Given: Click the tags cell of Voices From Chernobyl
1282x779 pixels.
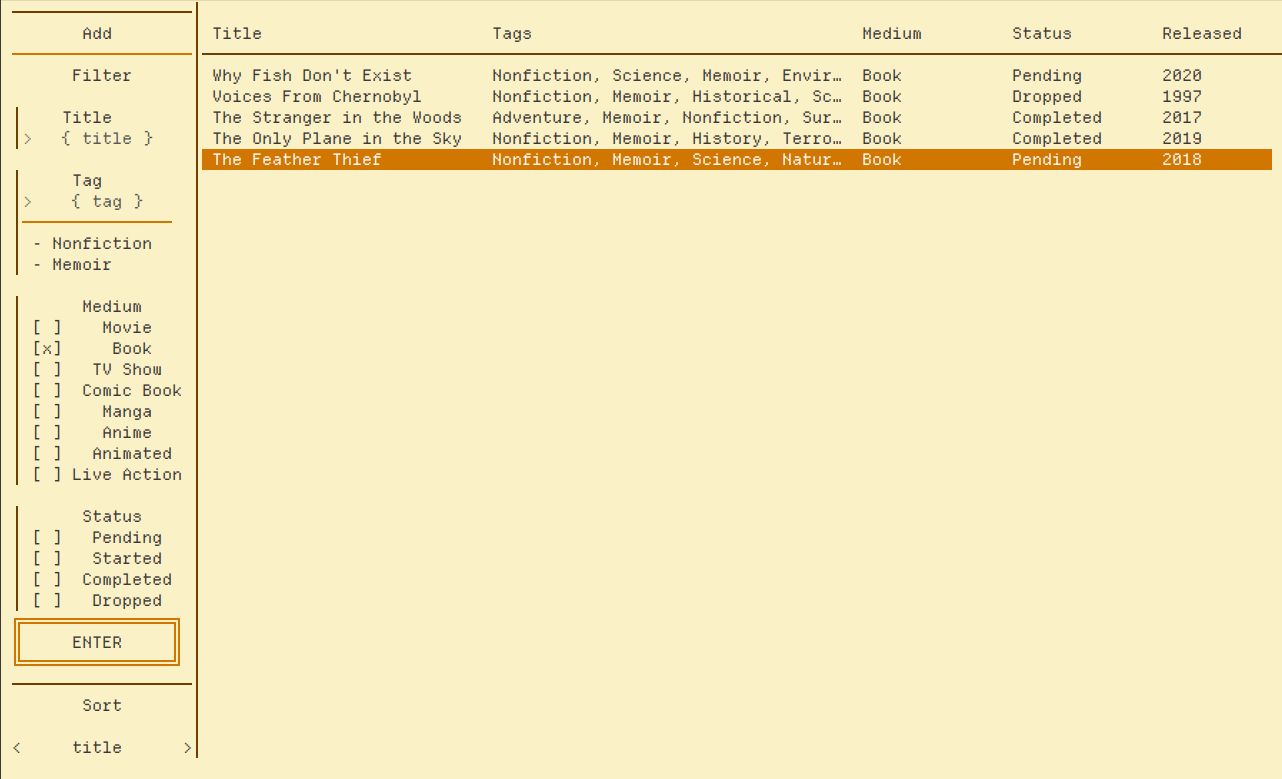Looking at the screenshot, I should pos(667,96).
